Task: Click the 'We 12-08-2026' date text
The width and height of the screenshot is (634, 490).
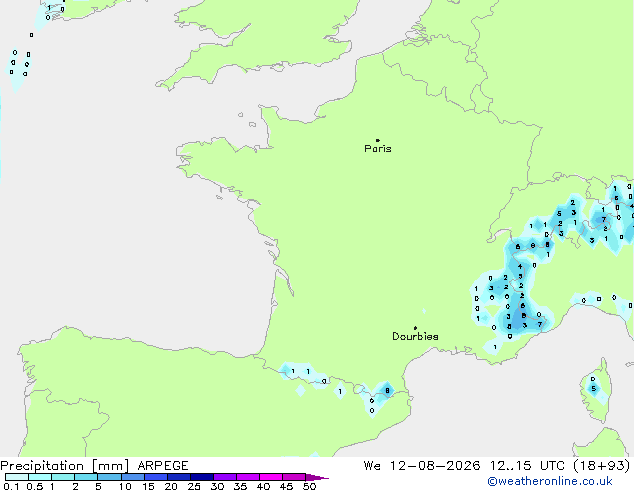Action: tap(422, 466)
